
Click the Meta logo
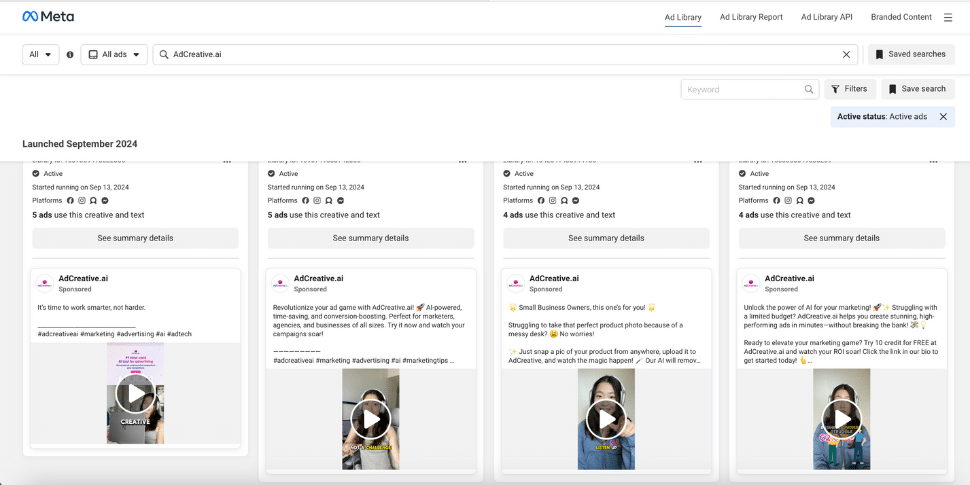(x=48, y=17)
